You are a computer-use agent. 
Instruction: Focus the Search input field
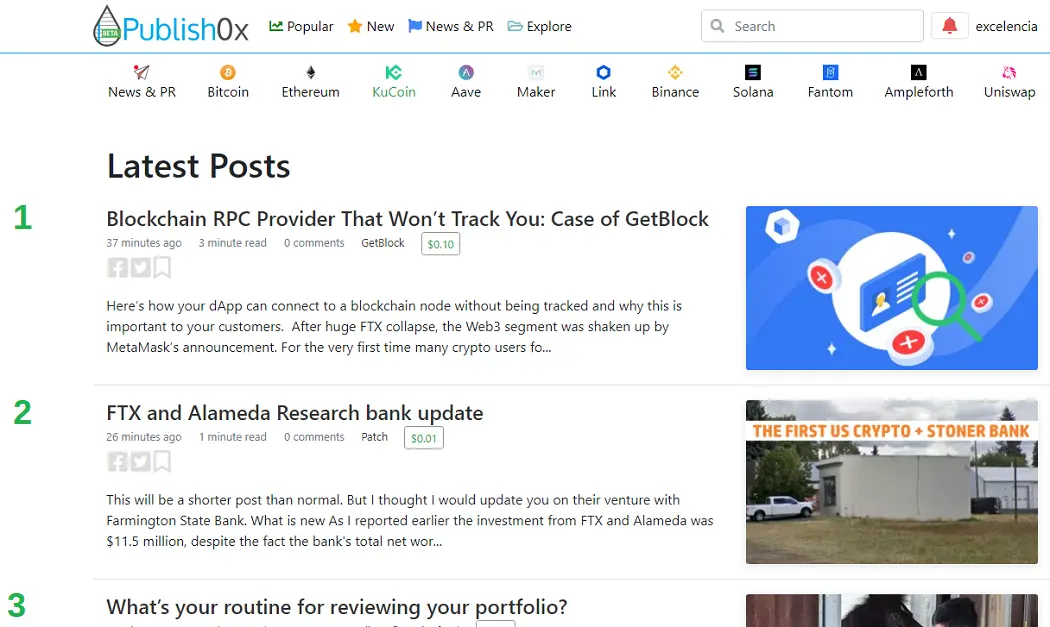(x=812, y=26)
